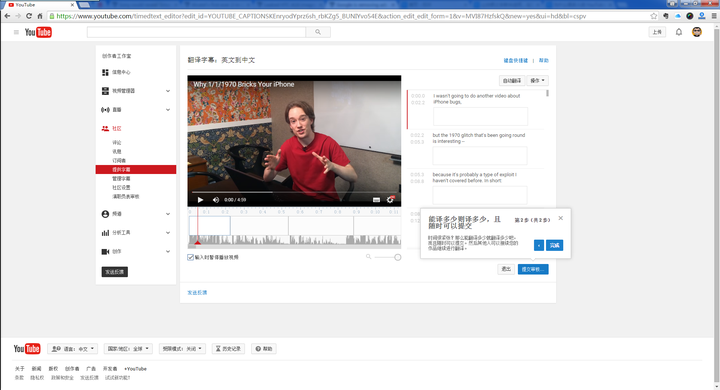Play the video in the player

coord(200,200)
